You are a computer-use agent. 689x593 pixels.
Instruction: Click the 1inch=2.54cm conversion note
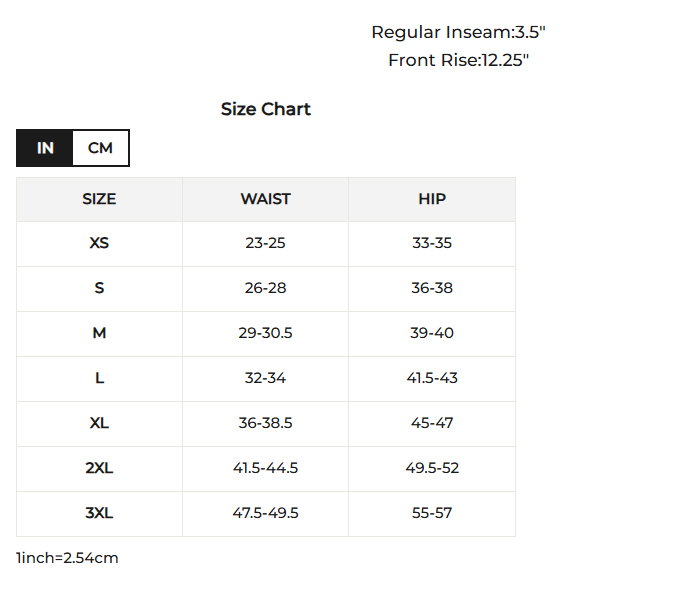(67, 558)
